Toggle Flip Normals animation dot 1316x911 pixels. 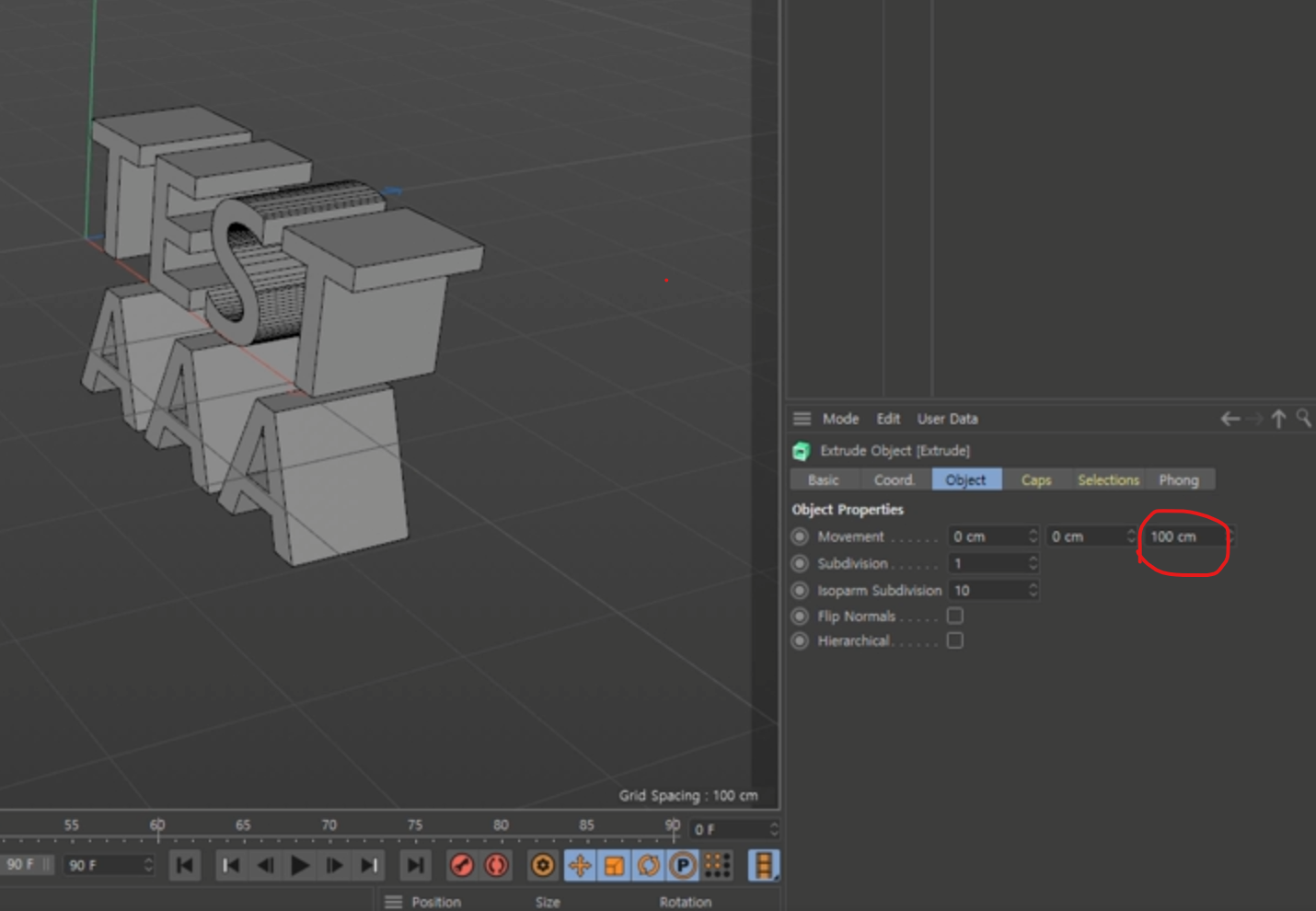(x=800, y=616)
